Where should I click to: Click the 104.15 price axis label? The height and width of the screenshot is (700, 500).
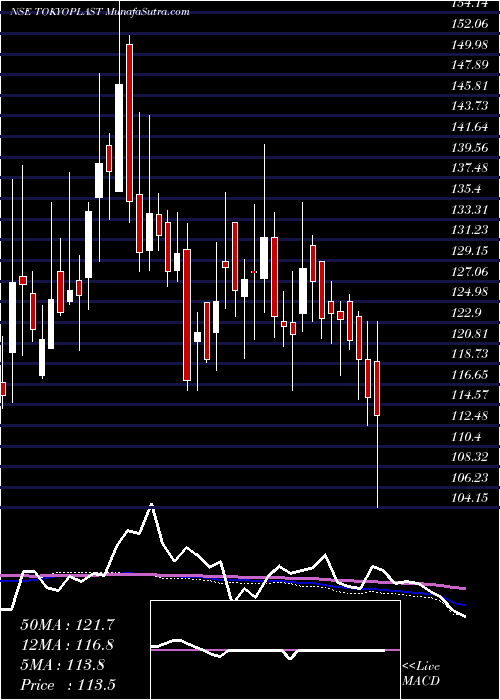[469, 498]
